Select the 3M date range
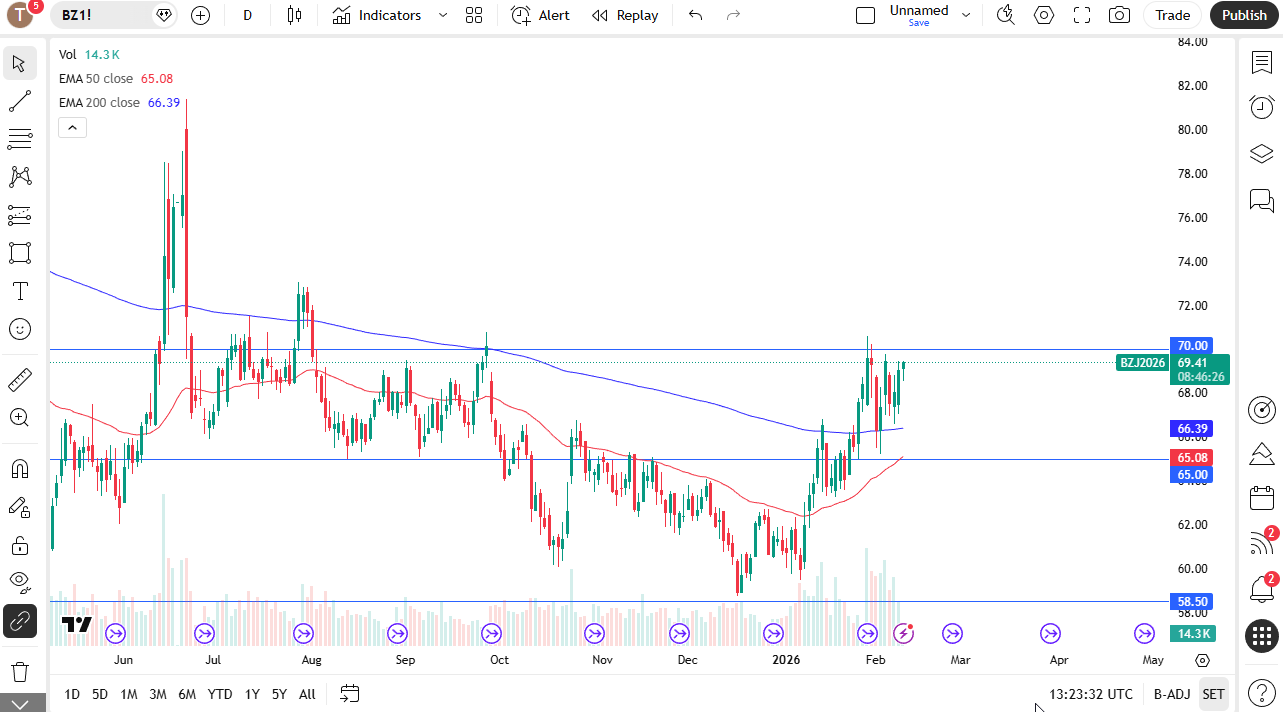Viewport: 1283px width, 712px height. pyautogui.click(x=158, y=694)
